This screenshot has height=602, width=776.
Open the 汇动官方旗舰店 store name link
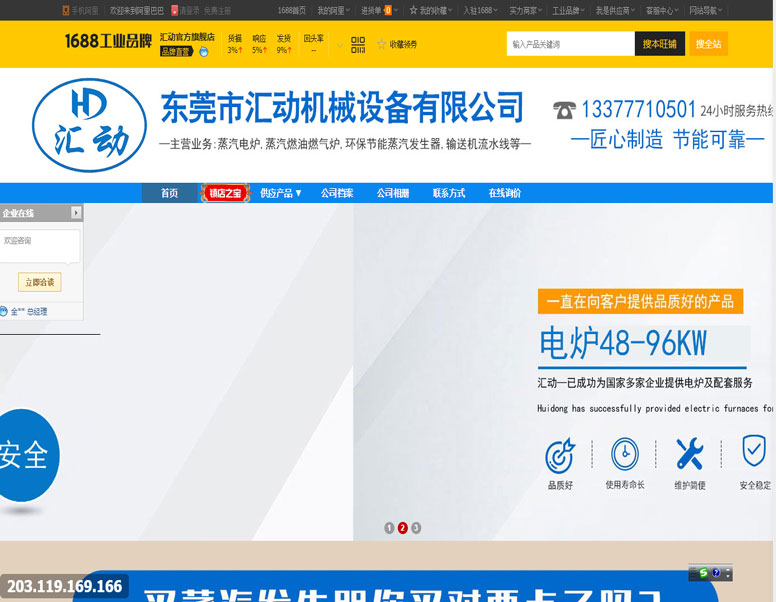(187, 37)
